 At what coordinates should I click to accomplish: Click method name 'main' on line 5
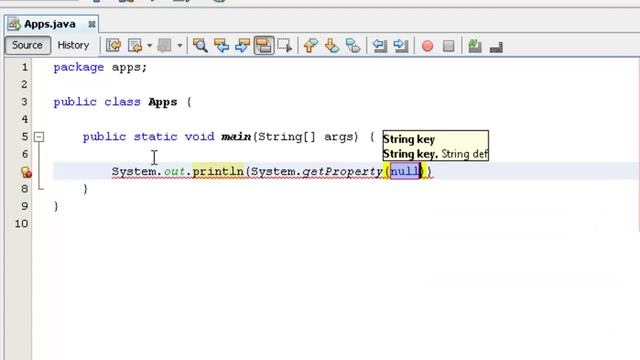pos(236,136)
